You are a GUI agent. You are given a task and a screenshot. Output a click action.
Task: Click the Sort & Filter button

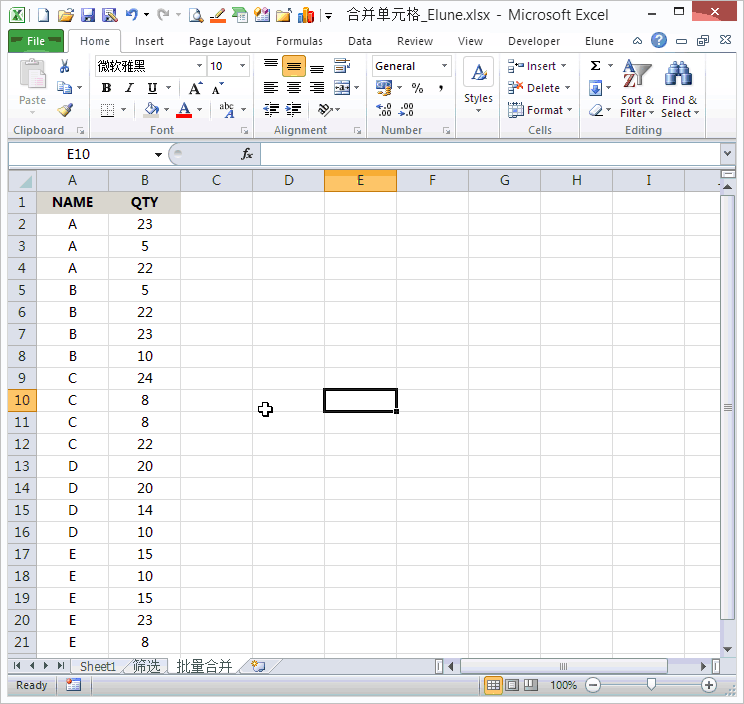[x=637, y=90]
